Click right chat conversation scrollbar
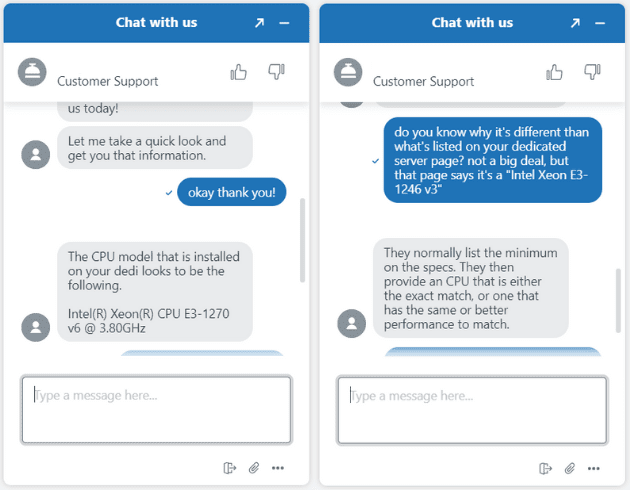630x490 pixels. point(619,300)
